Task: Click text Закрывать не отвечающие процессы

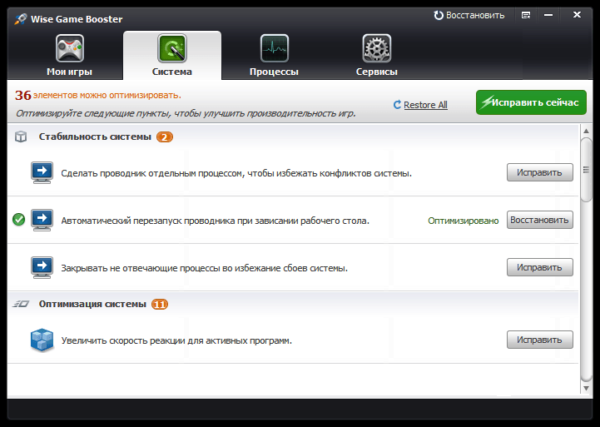Action: (x=204, y=268)
